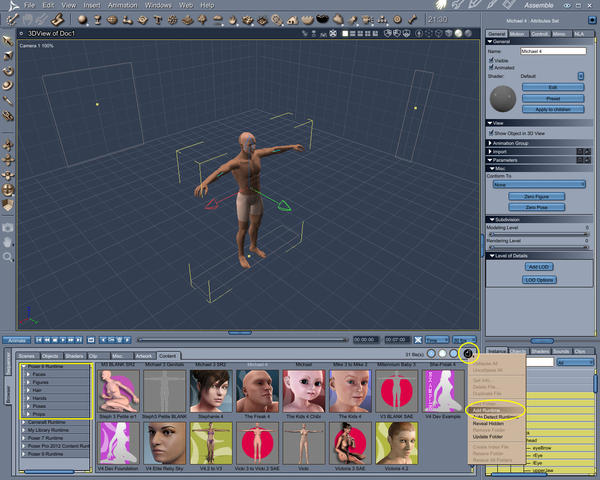This screenshot has width=600, height=480.
Task: Expand the Figures folder in runtime tree
Action: click(x=28, y=382)
